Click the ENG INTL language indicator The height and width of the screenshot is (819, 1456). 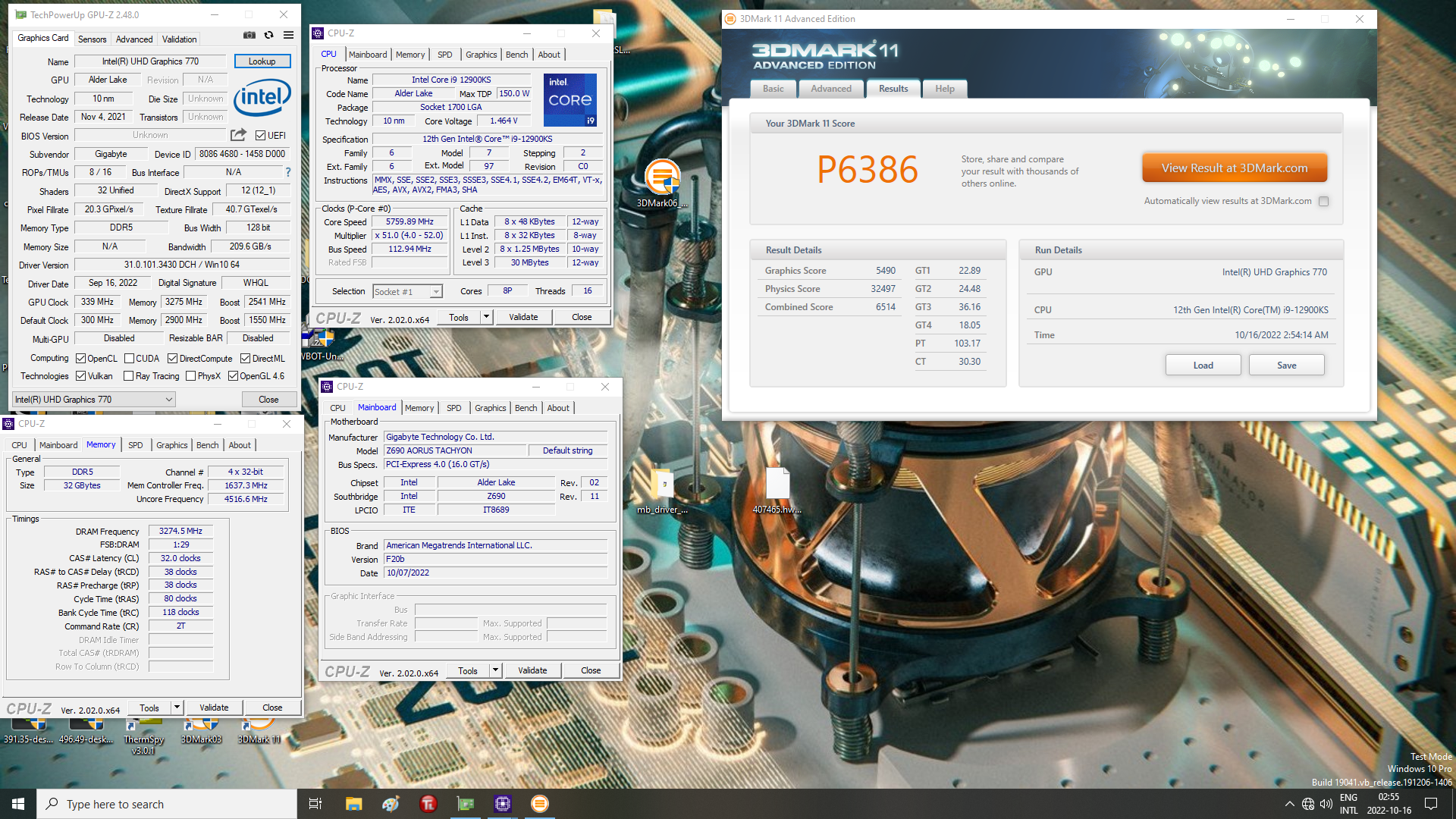coord(1348,804)
